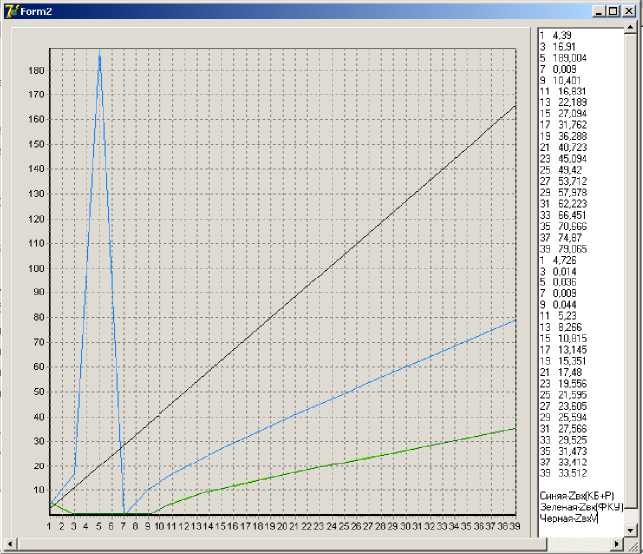Maximize the Form2 window
This screenshot has width=643, height=554.
pos(614,10)
